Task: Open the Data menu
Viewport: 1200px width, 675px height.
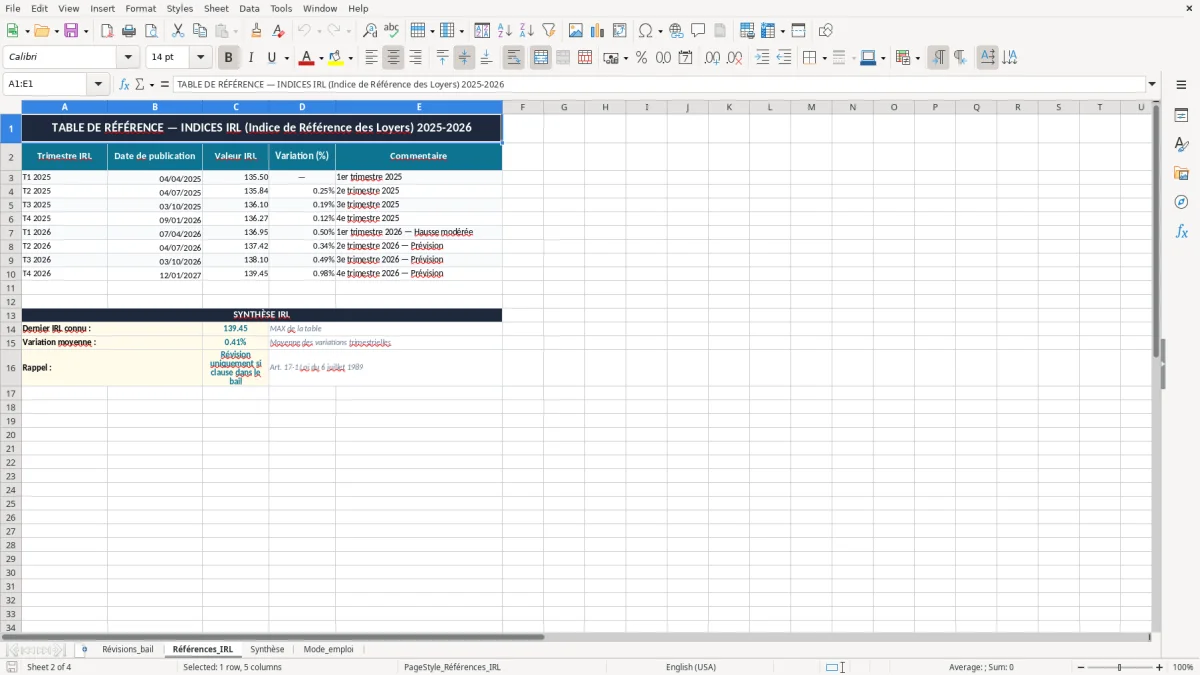Action: (x=249, y=8)
